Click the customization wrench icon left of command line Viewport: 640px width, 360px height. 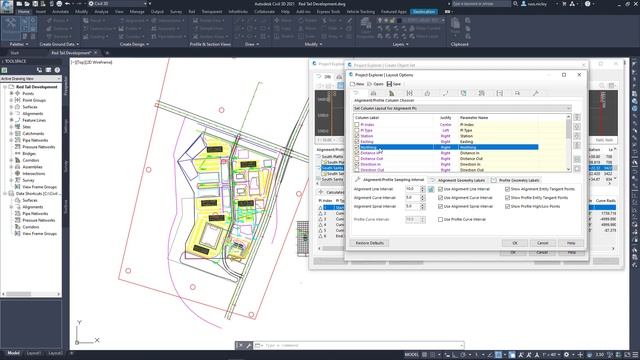coord(249,345)
